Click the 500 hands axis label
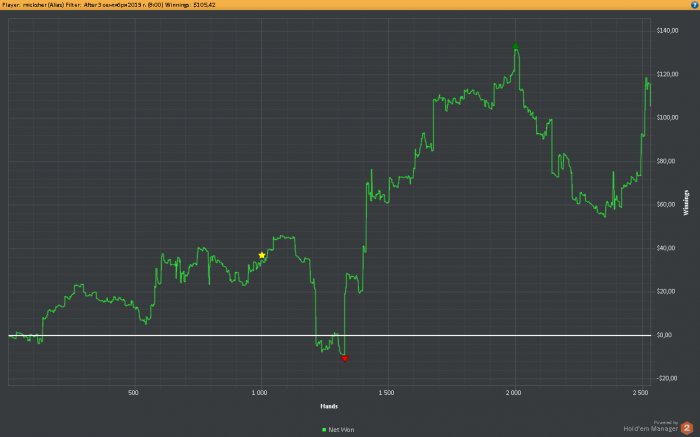The height and width of the screenshot is (437, 700). [133, 393]
